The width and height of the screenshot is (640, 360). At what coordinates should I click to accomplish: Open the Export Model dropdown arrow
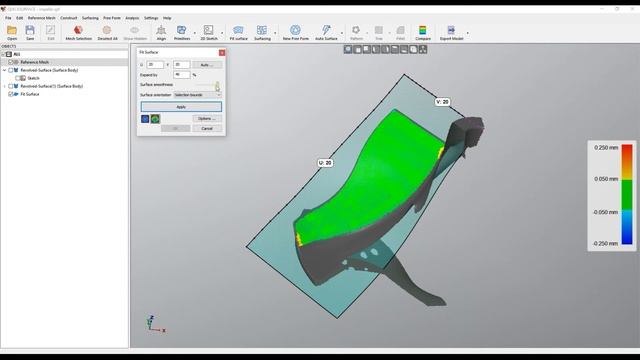[x=467, y=33]
